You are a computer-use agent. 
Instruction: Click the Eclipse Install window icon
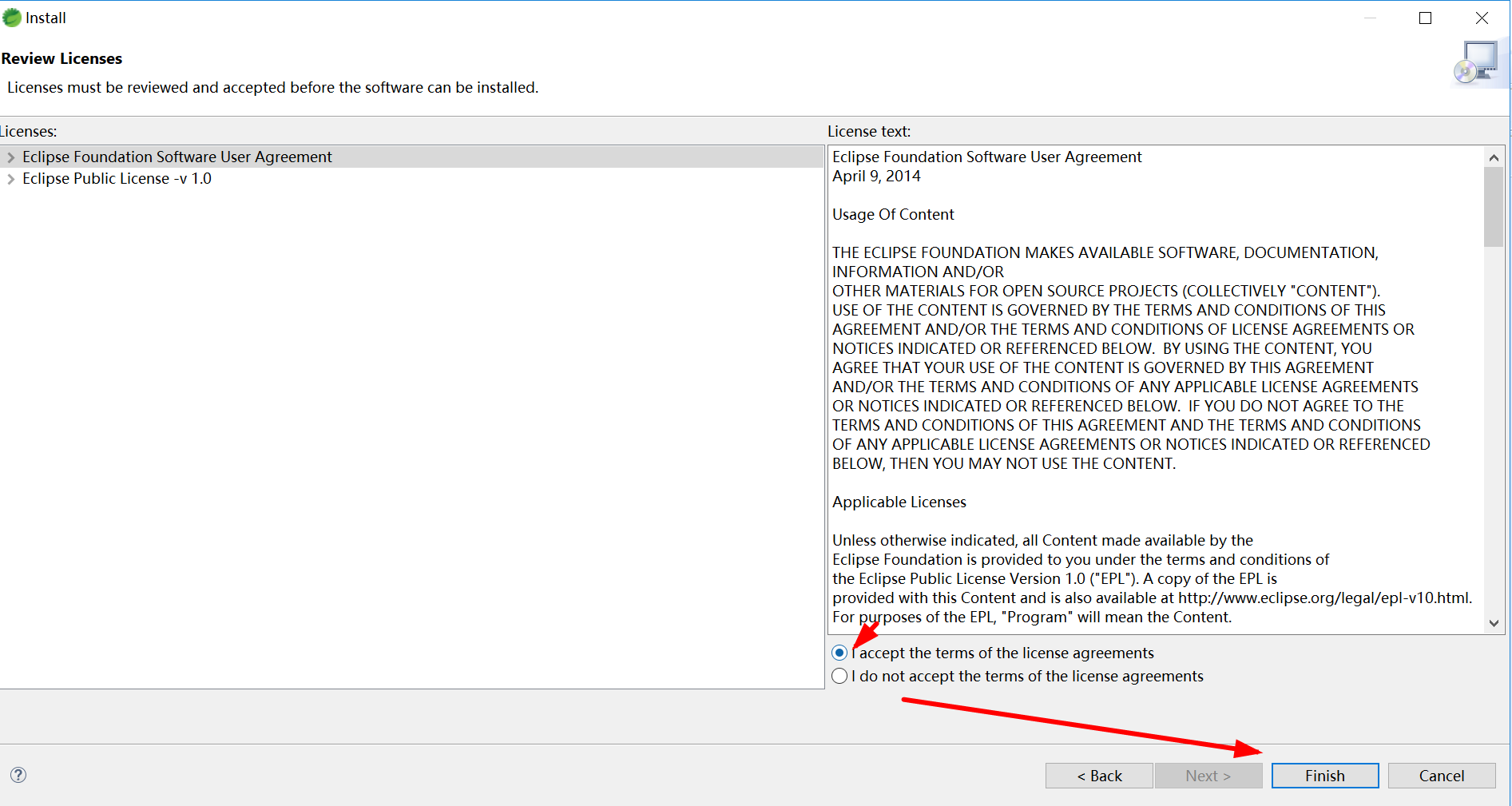tap(12, 18)
